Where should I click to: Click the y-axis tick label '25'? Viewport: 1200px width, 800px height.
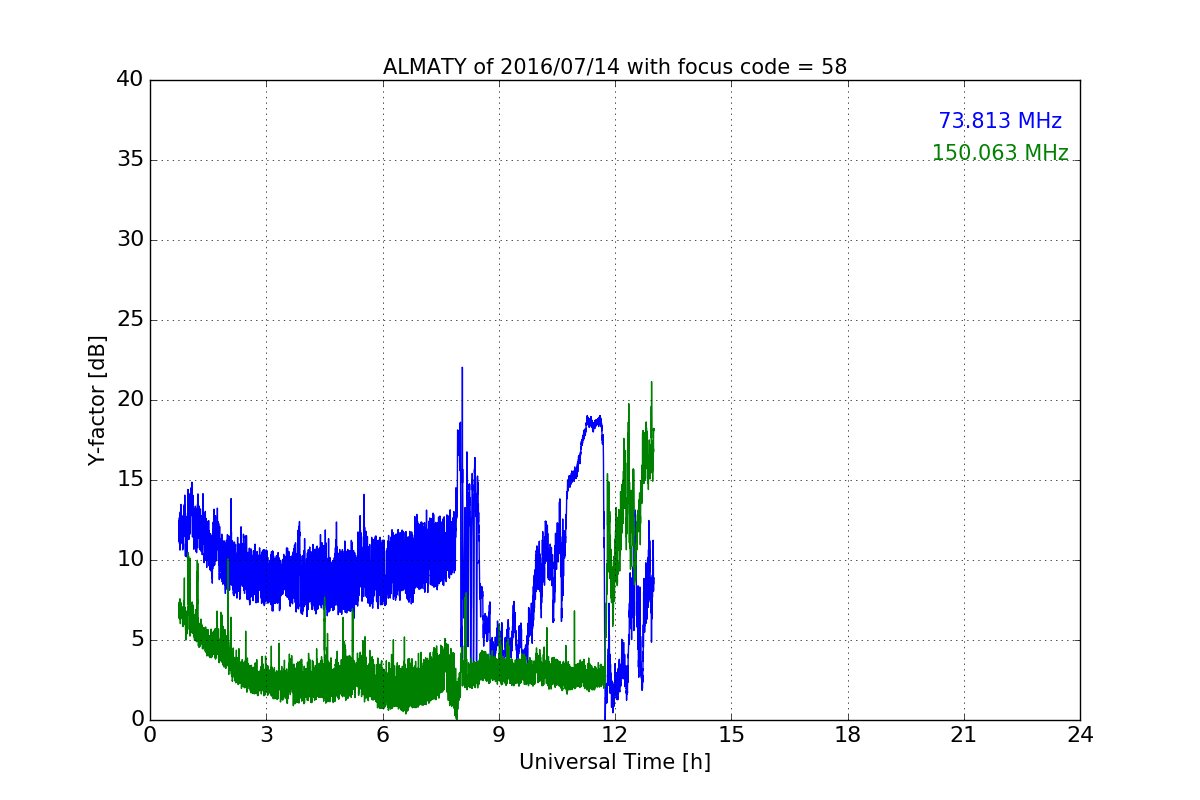tap(130, 320)
